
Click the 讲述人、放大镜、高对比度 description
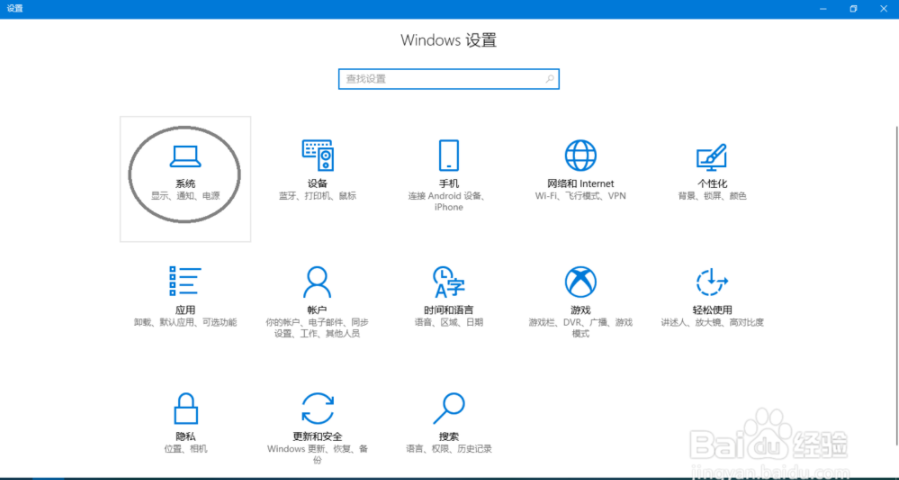click(x=712, y=322)
